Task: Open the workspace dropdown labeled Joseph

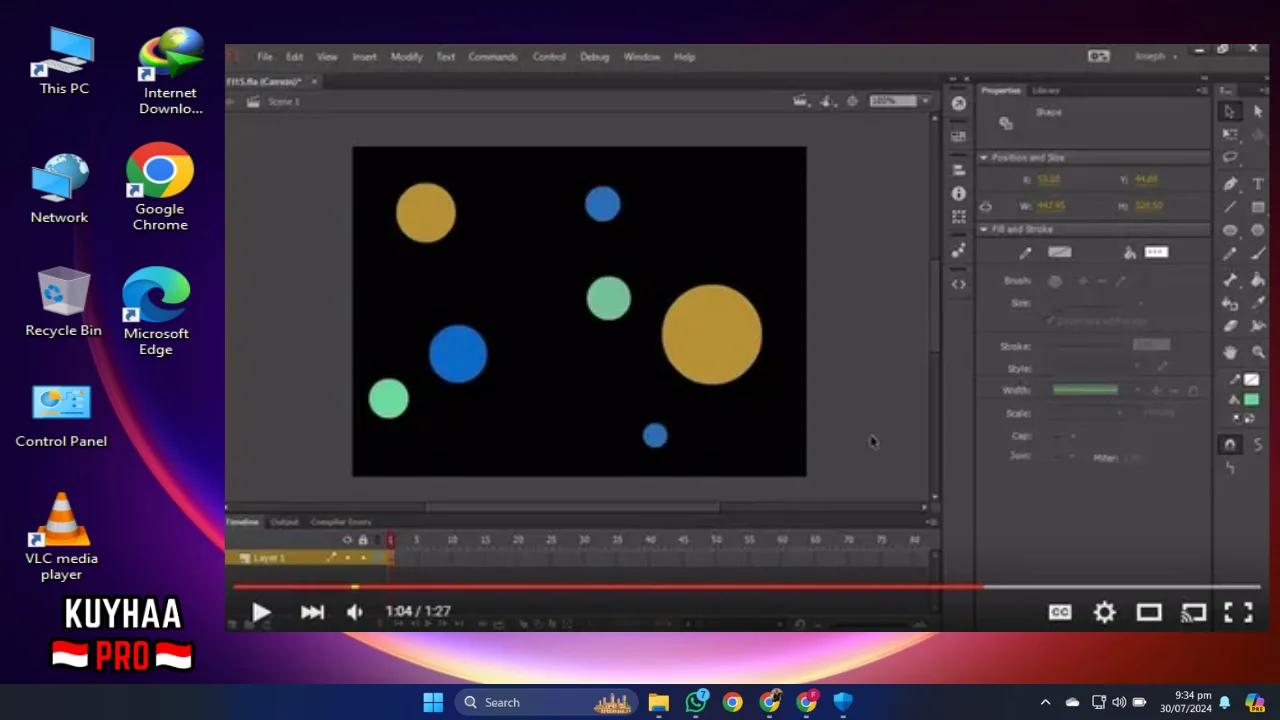Action: point(1156,56)
